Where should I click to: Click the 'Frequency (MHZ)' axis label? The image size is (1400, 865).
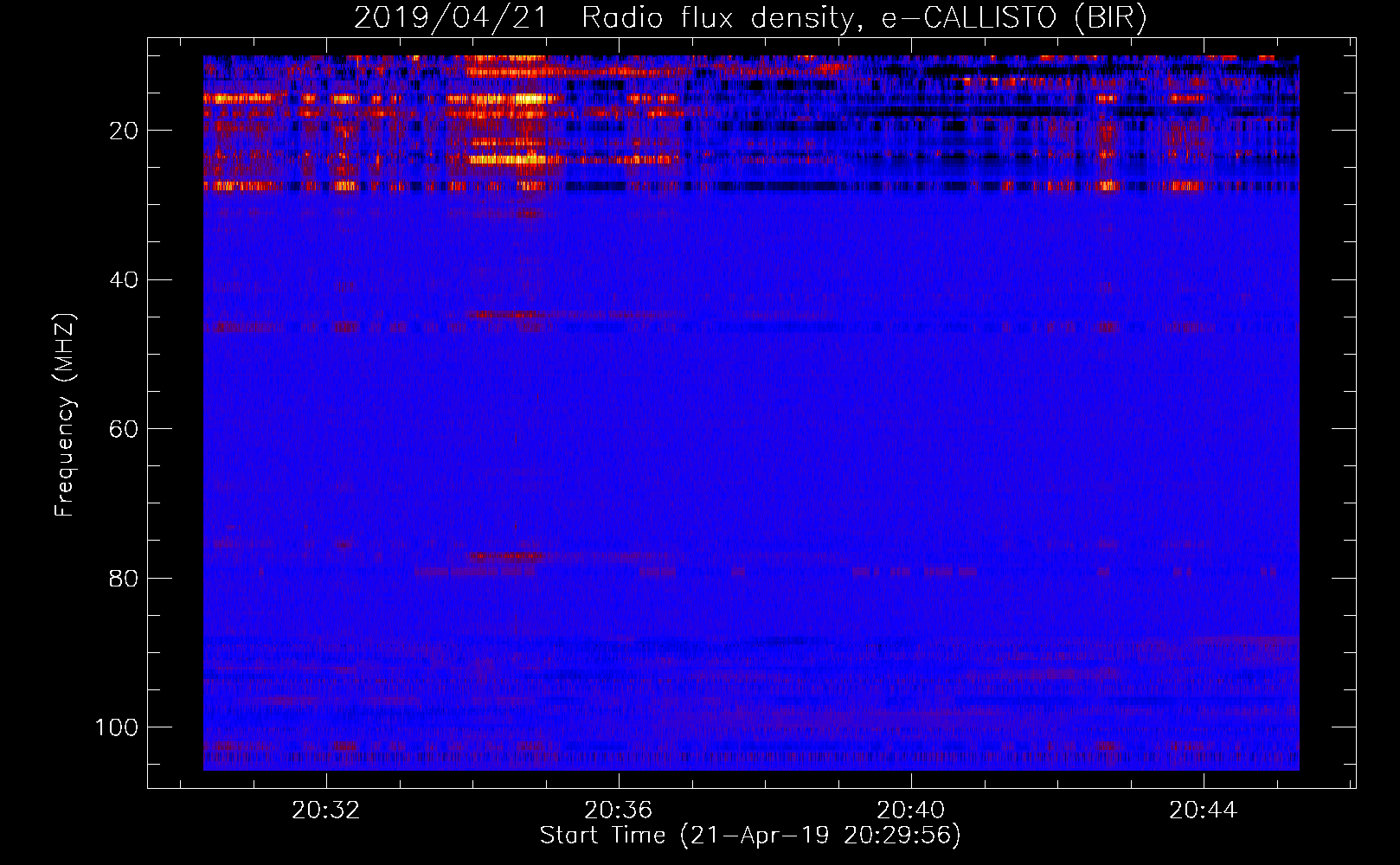(65, 414)
